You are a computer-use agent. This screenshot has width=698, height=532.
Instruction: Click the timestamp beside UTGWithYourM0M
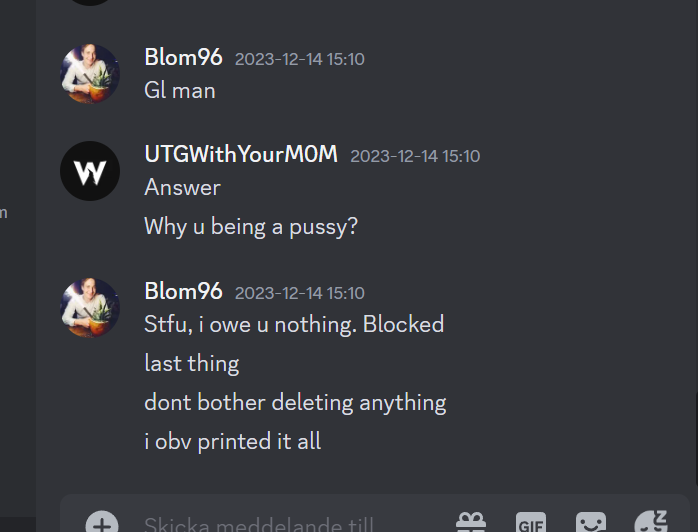pyautogui.click(x=415, y=156)
